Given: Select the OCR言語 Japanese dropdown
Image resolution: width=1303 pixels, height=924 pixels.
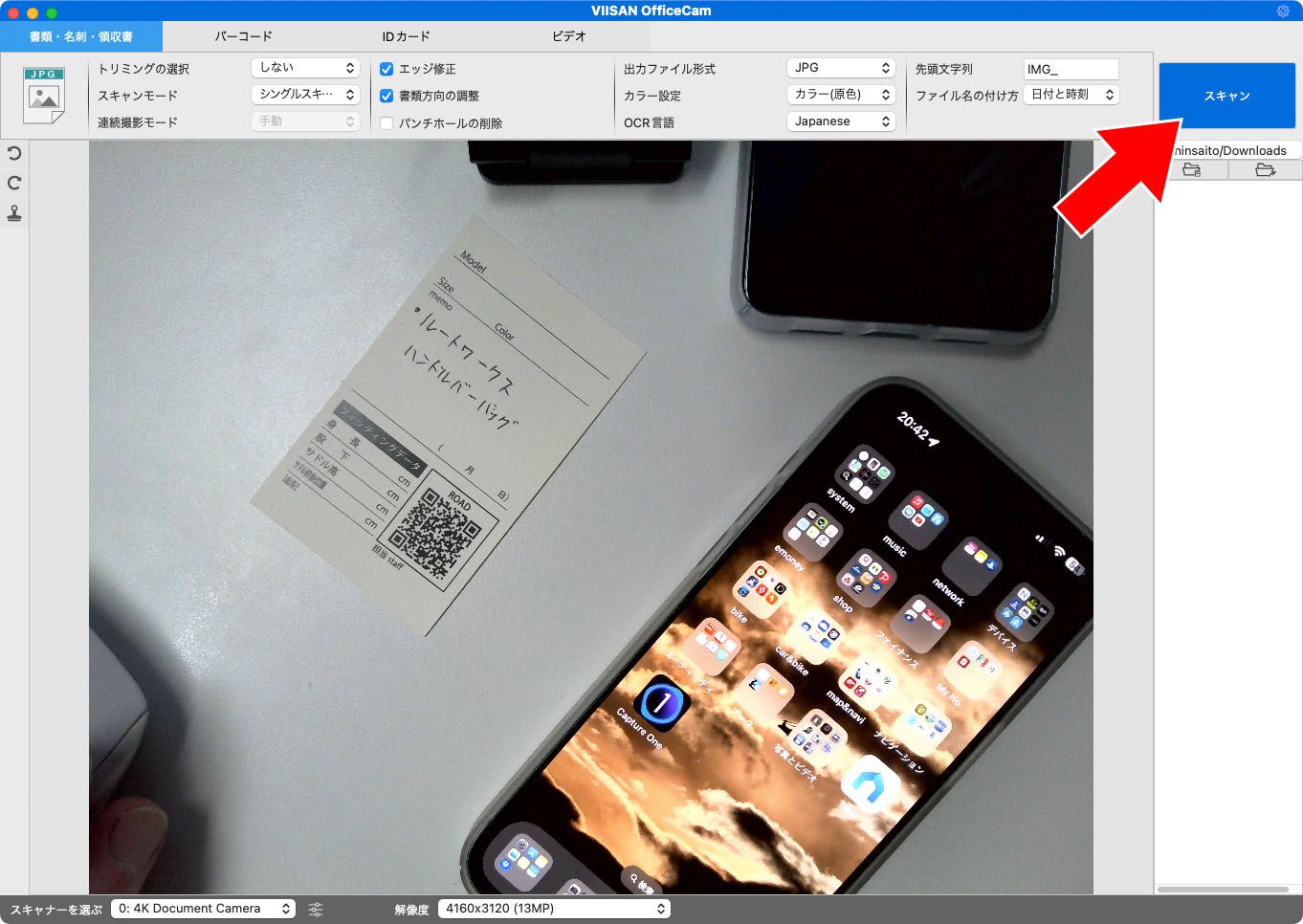Looking at the screenshot, I should click(841, 121).
